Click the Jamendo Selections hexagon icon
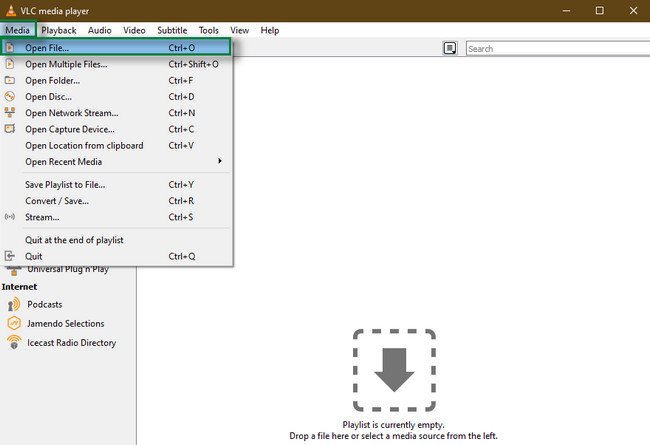The image size is (650, 445). click(14, 323)
